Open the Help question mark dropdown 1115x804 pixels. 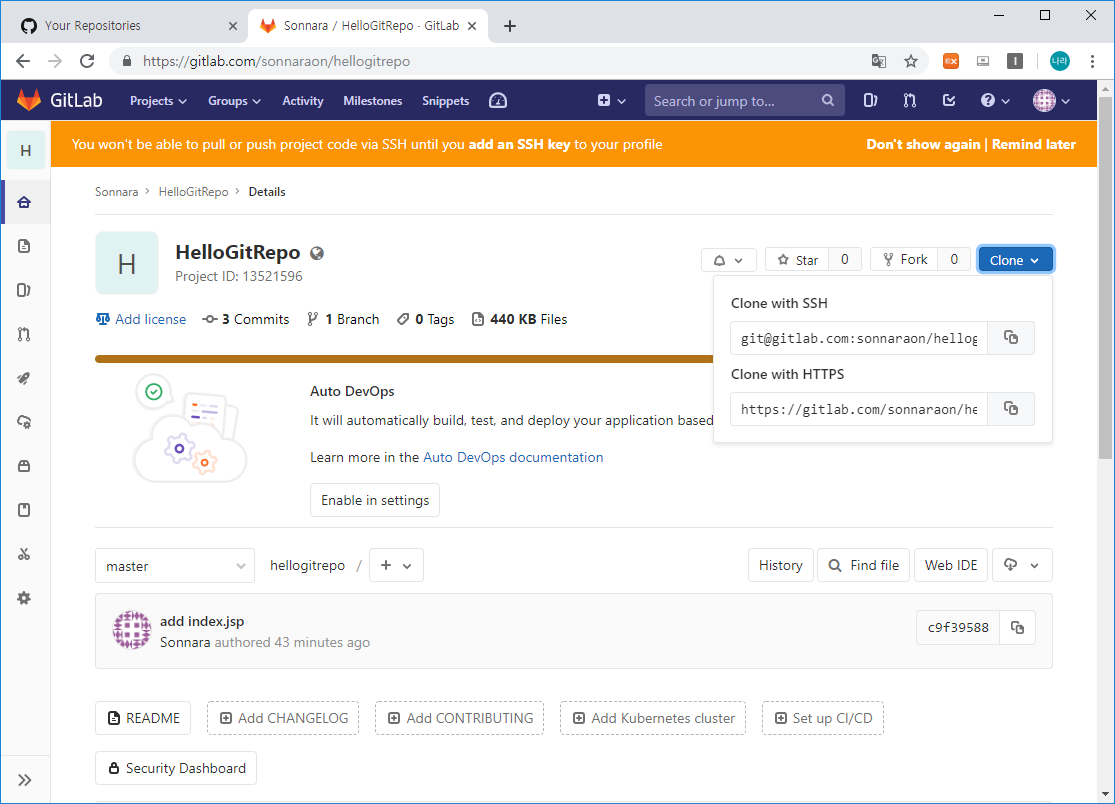[995, 101]
